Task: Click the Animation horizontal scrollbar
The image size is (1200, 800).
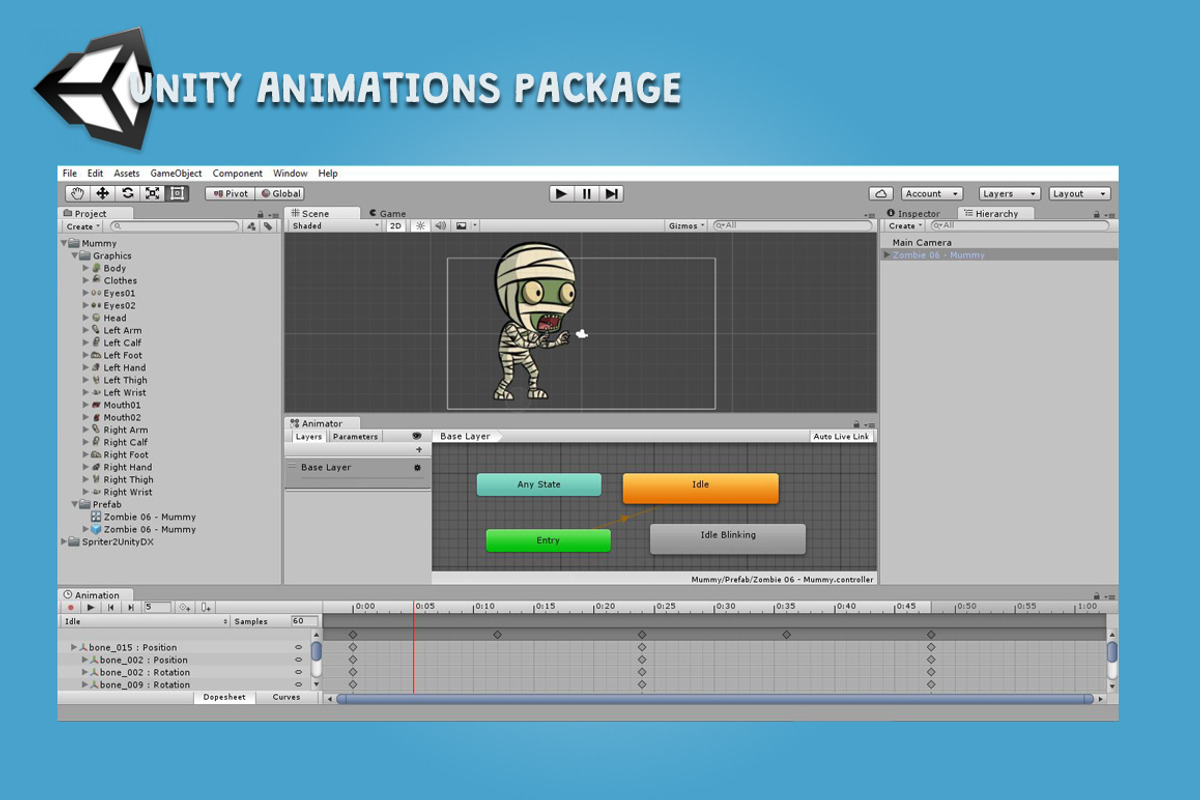Action: 715,699
